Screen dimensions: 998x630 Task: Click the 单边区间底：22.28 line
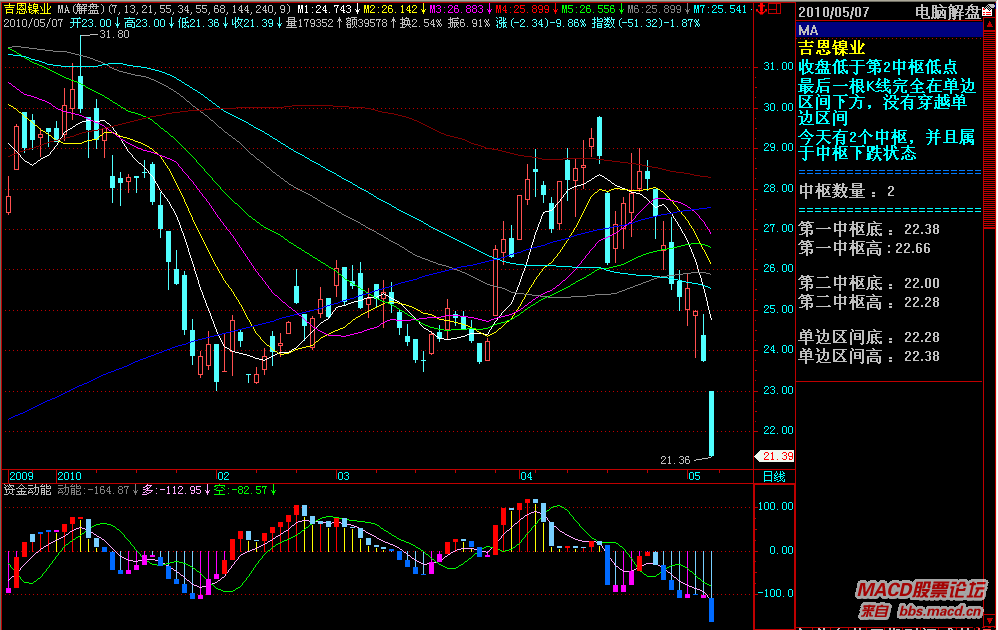click(869, 337)
